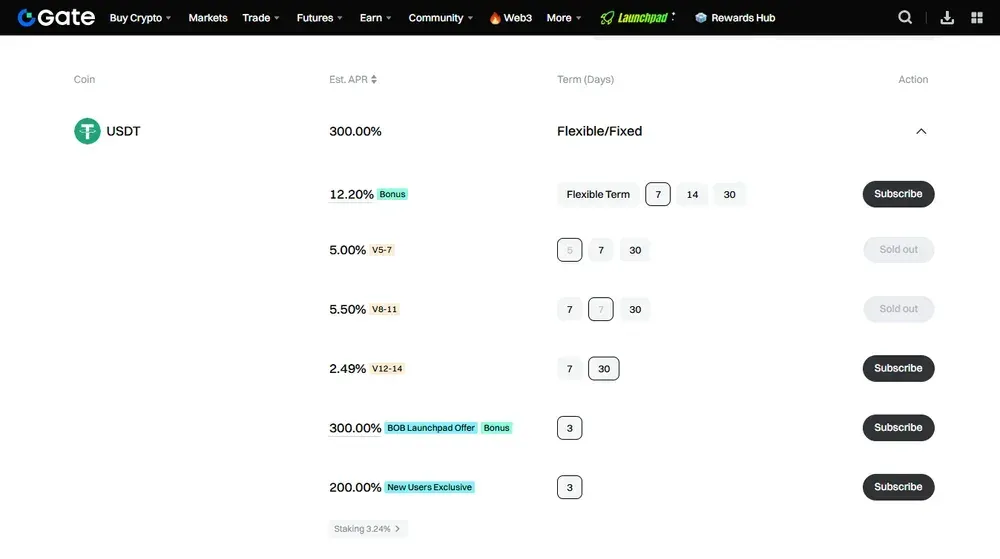Sort by Est. APR arrows

tap(374, 80)
